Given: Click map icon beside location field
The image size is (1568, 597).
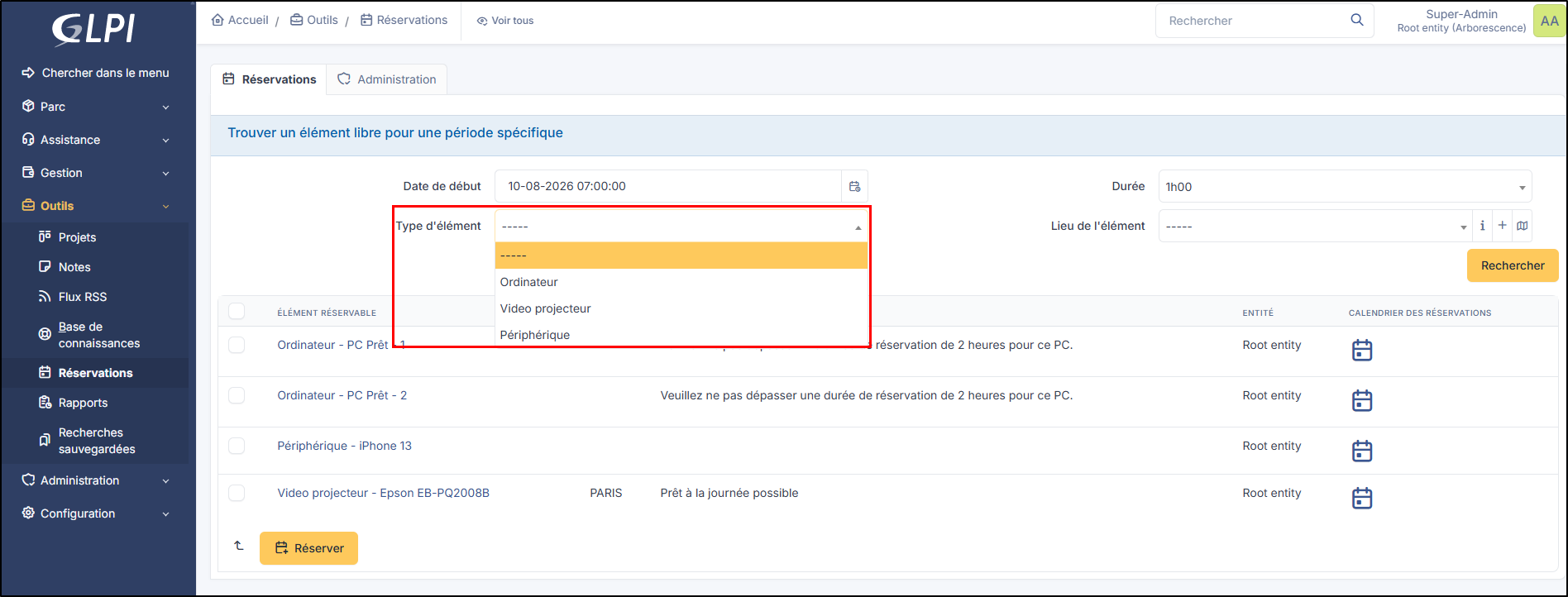Looking at the screenshot, I should click(x=1522, y=226).
